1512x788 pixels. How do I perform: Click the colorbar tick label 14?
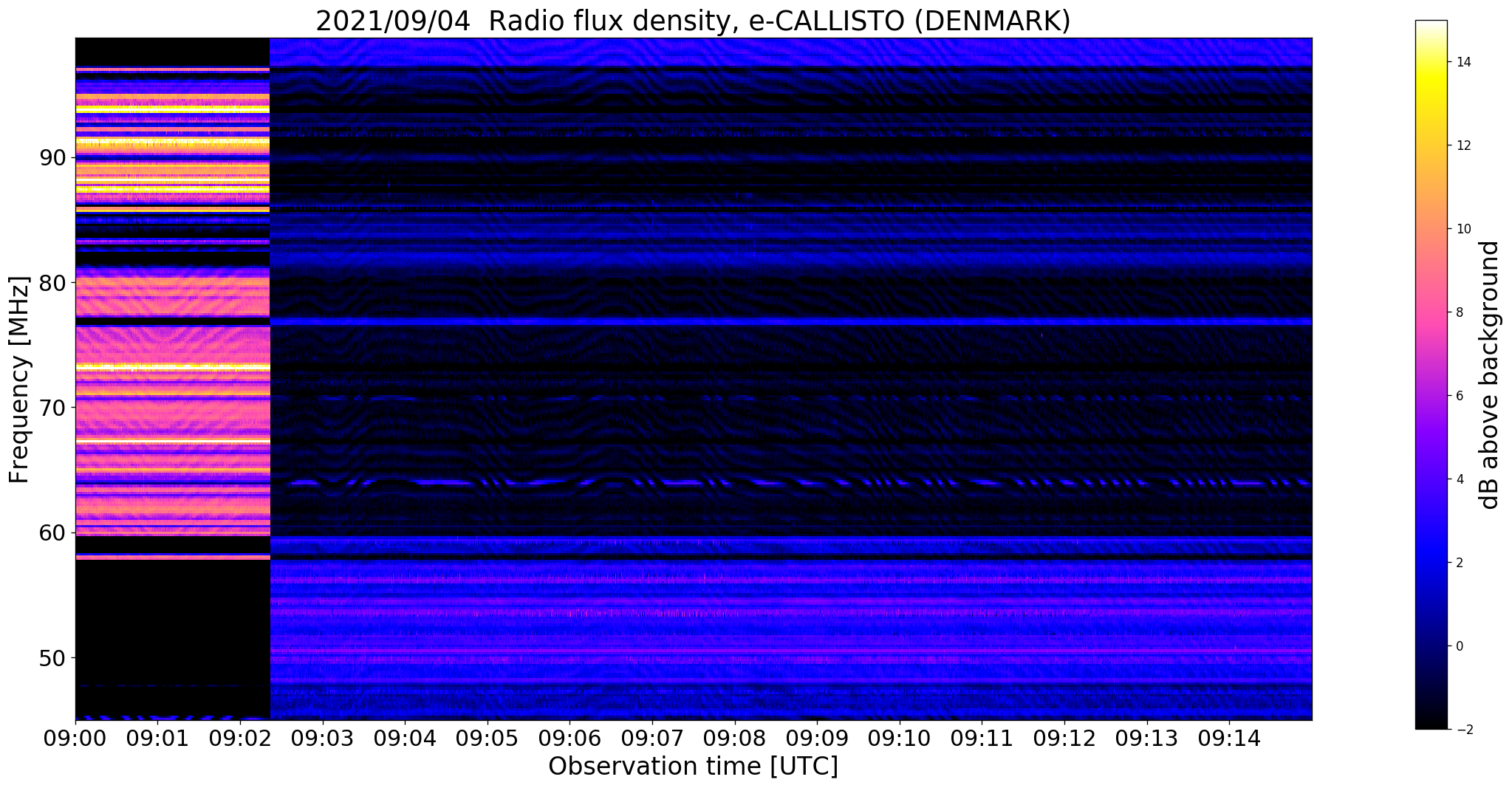[x=1463, y=62]
